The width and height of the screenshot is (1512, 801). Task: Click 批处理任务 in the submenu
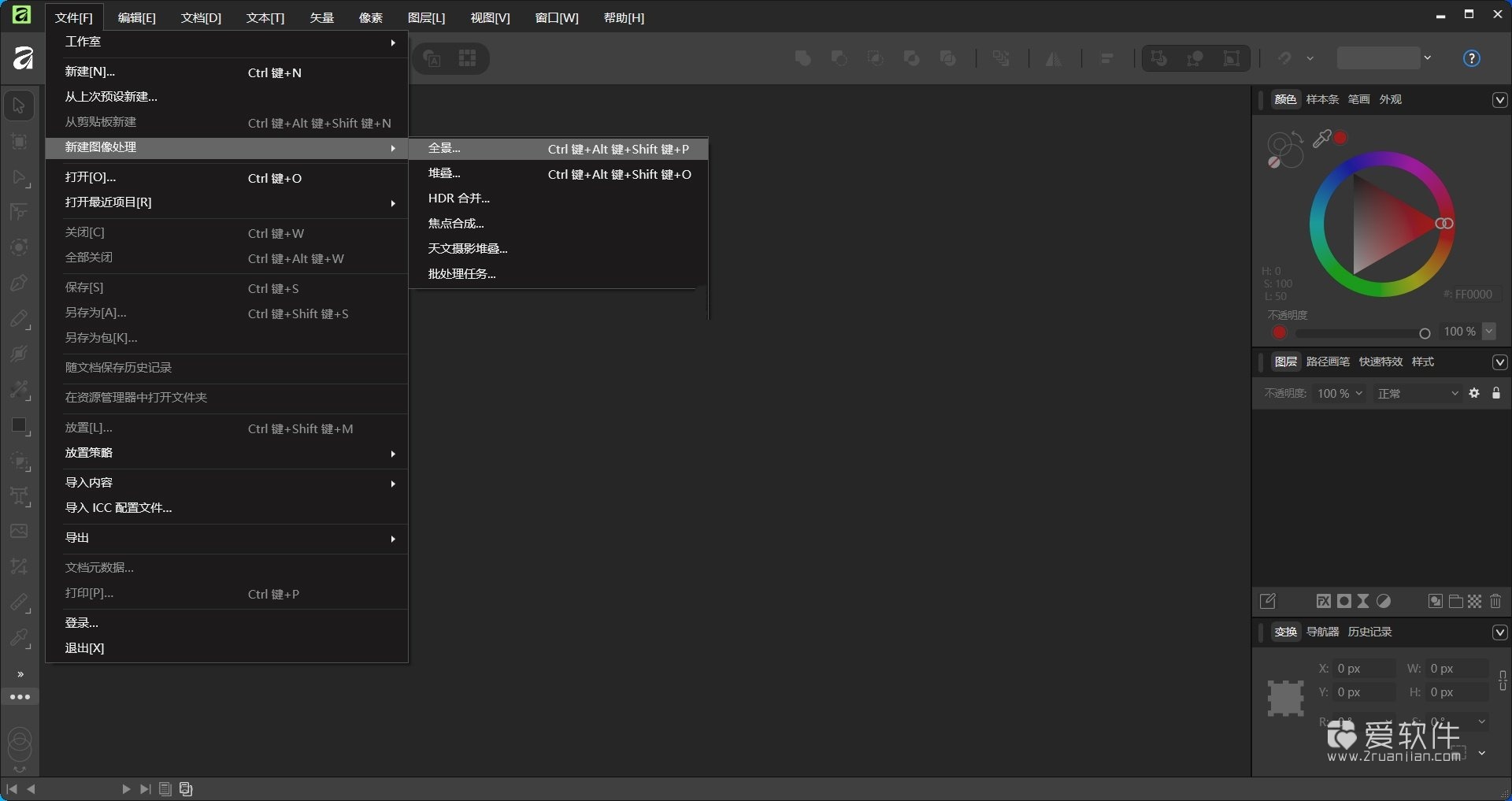click(462, 273)
